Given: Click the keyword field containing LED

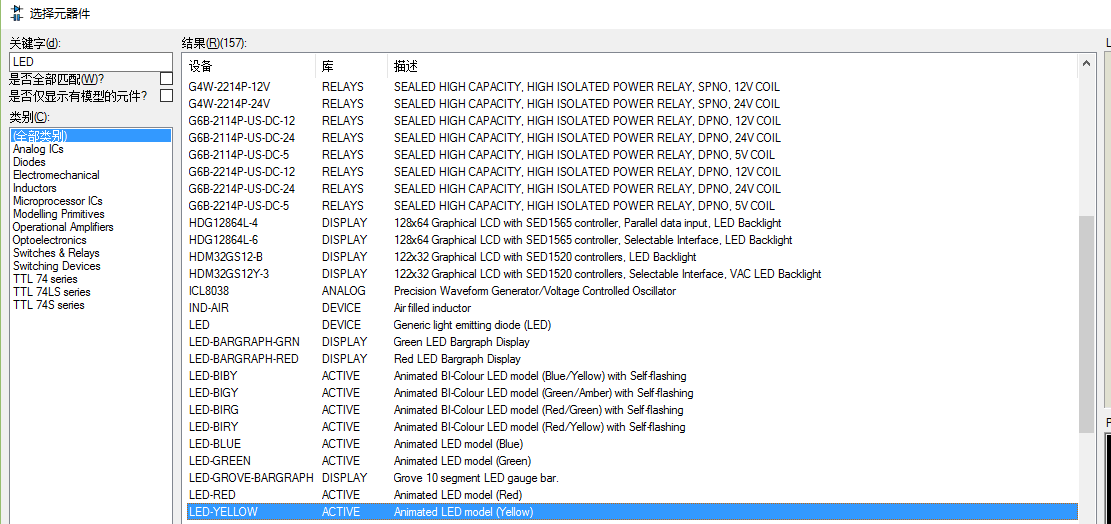Looking at the screenshot, I should [x=91, y=62].
